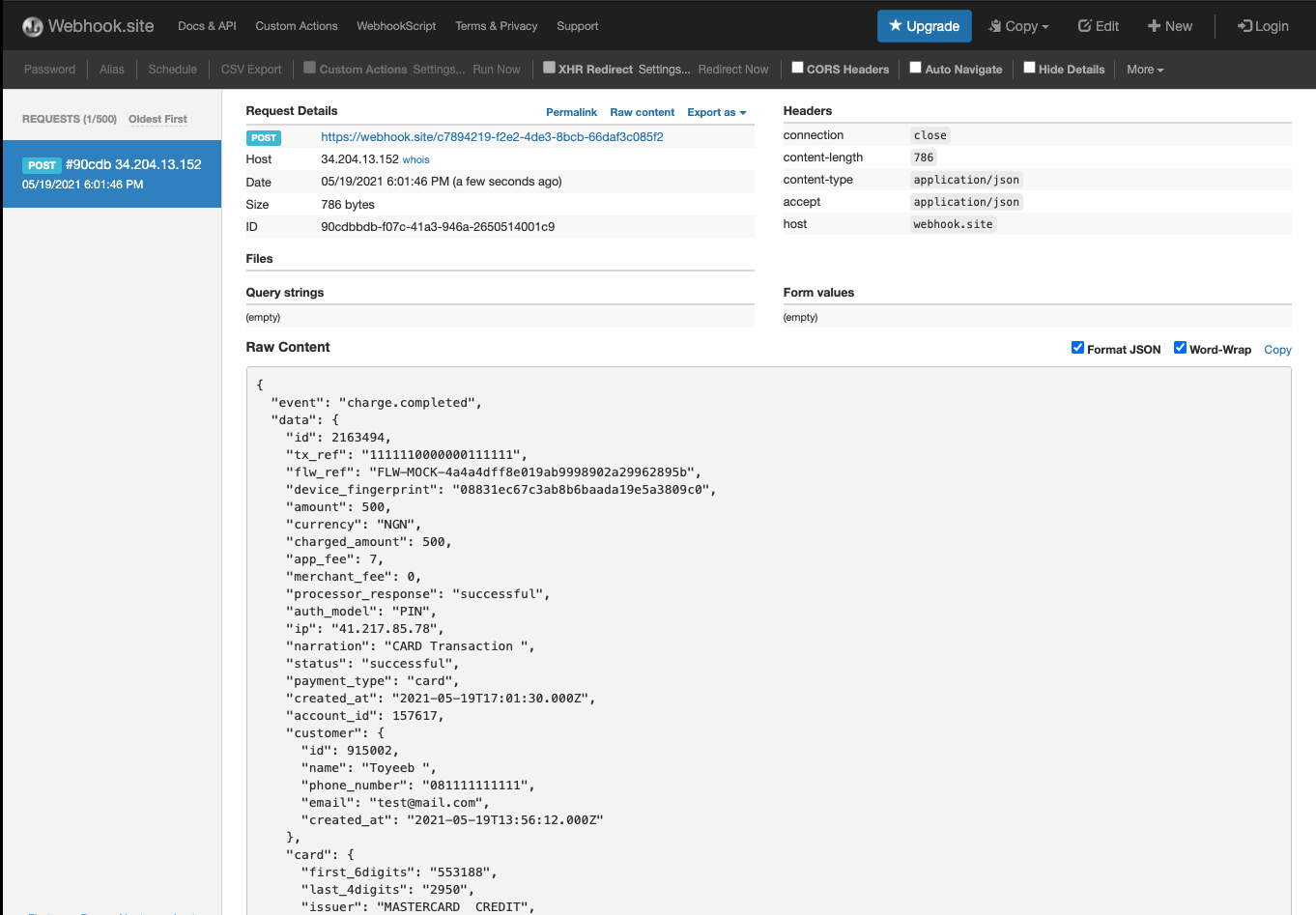Open Docs & API menu item
This screenshot has height=915, width=1316.
pos(207,26)
